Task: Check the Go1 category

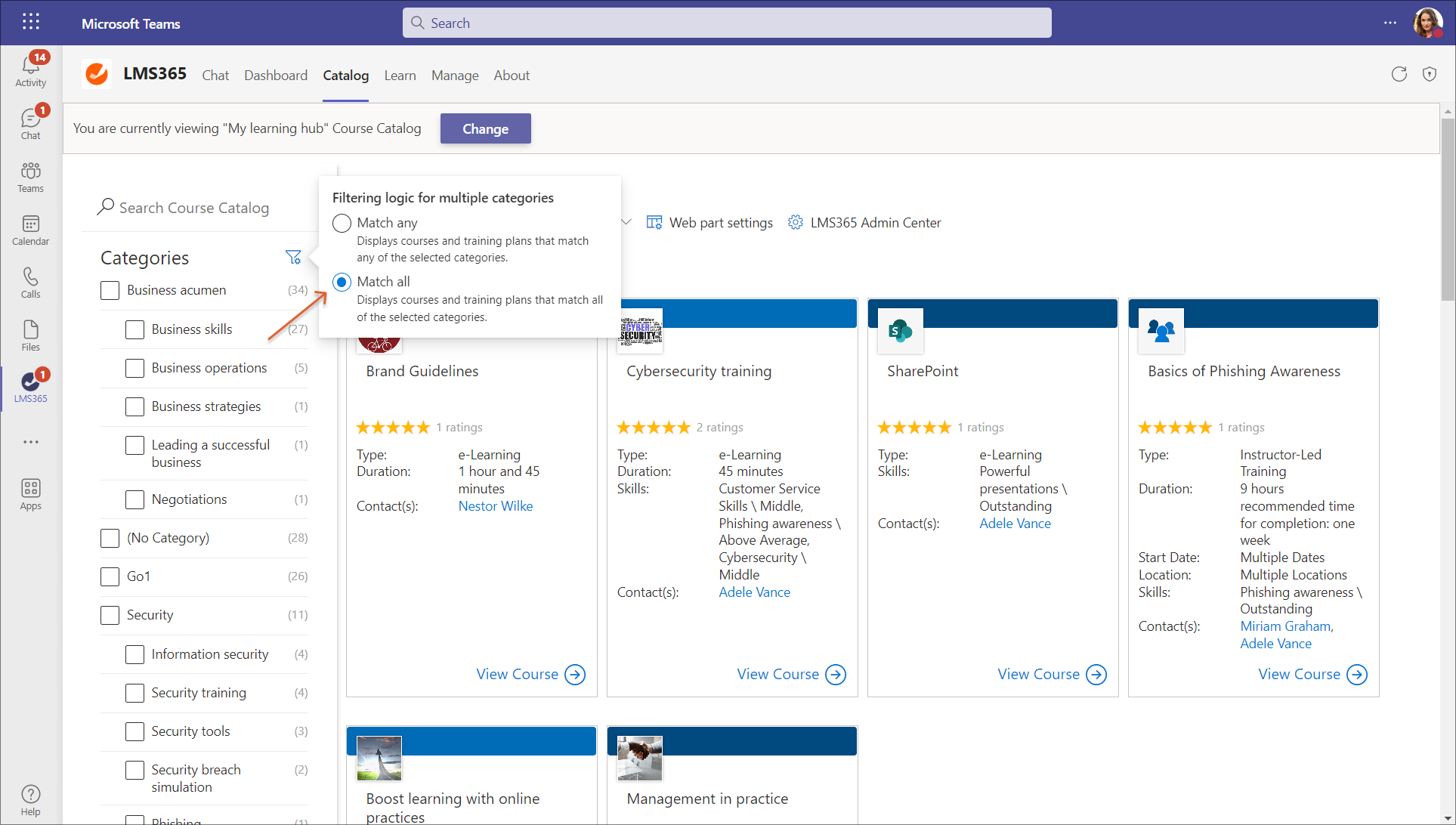Action: 110,576
